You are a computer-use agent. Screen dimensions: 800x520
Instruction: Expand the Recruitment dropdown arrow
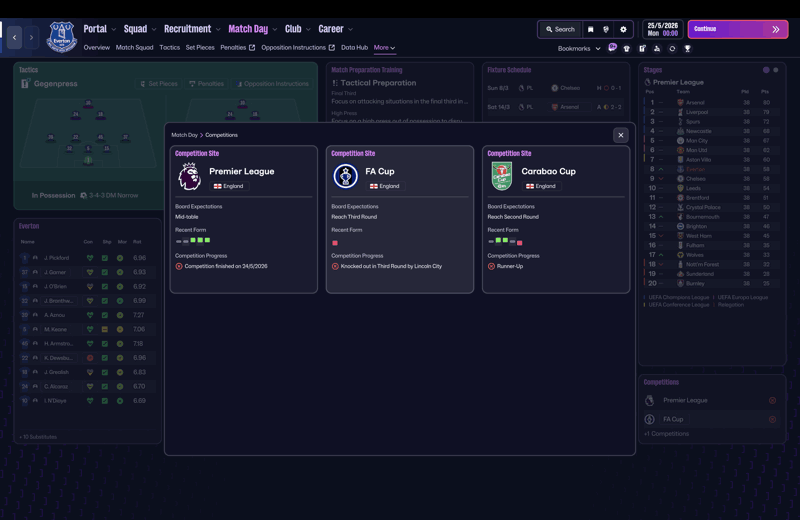pyautogui.click(x=218, y=30)
